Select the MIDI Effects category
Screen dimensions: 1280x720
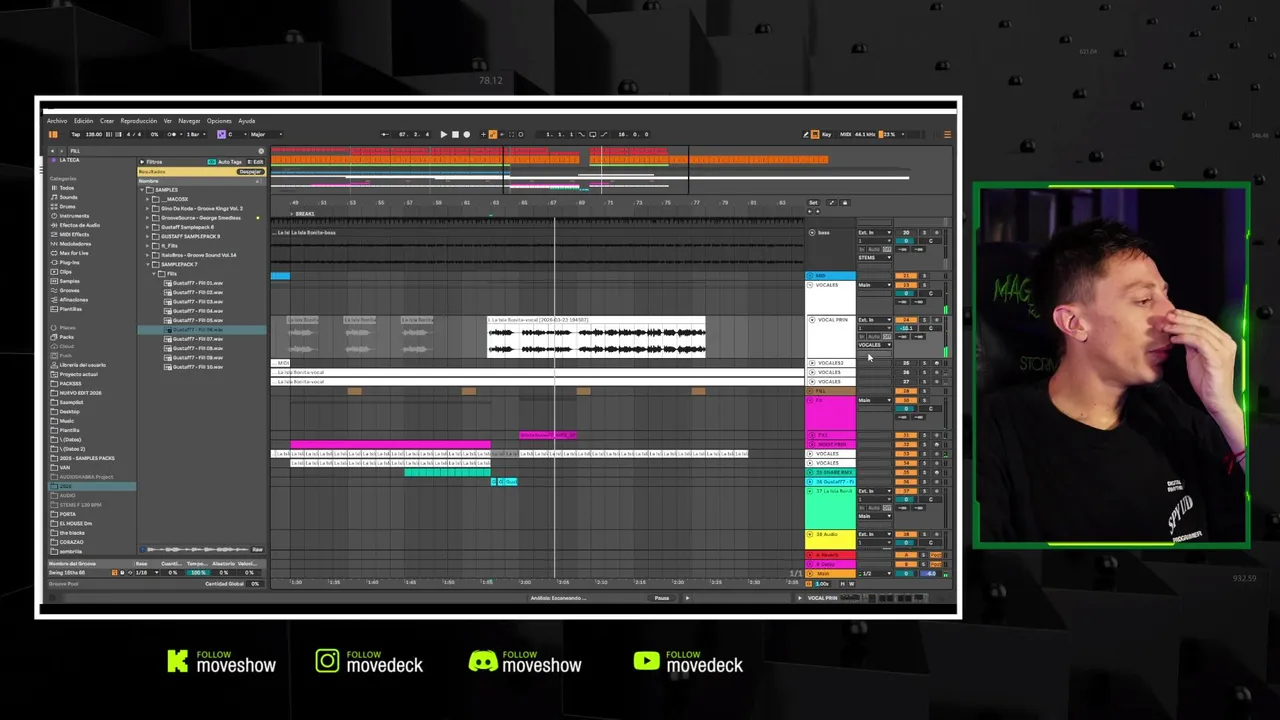coord(72,234)
